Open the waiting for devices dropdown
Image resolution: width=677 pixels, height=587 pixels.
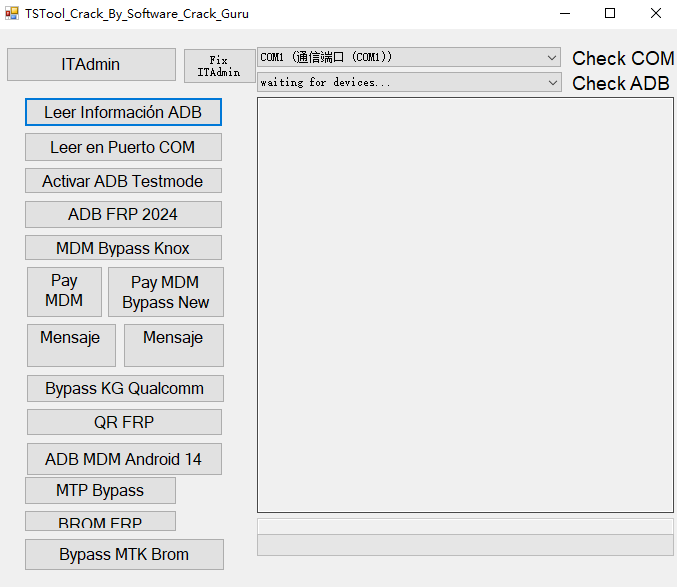[408, 82]
